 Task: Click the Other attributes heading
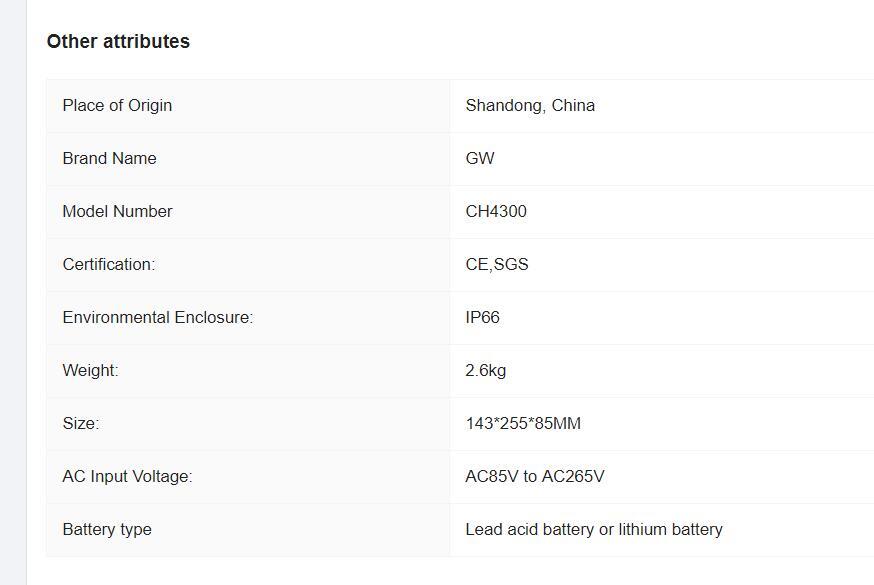(118, 41)
